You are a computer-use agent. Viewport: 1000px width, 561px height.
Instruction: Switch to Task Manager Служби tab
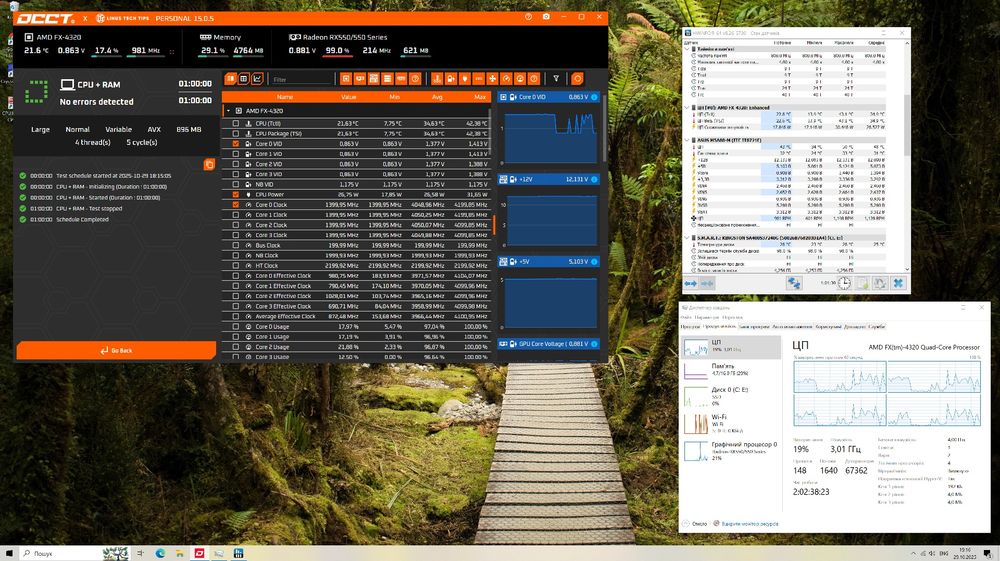tap(877, 326)
